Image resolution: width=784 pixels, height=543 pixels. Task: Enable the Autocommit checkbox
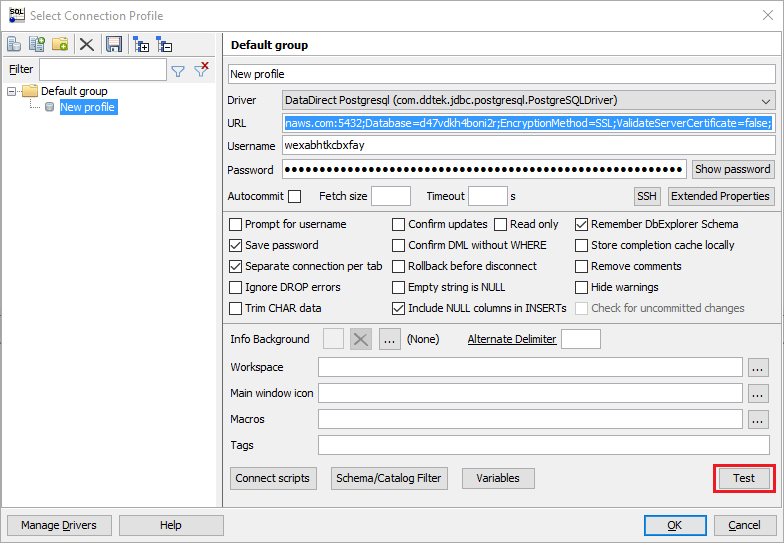tap(294, 196)
